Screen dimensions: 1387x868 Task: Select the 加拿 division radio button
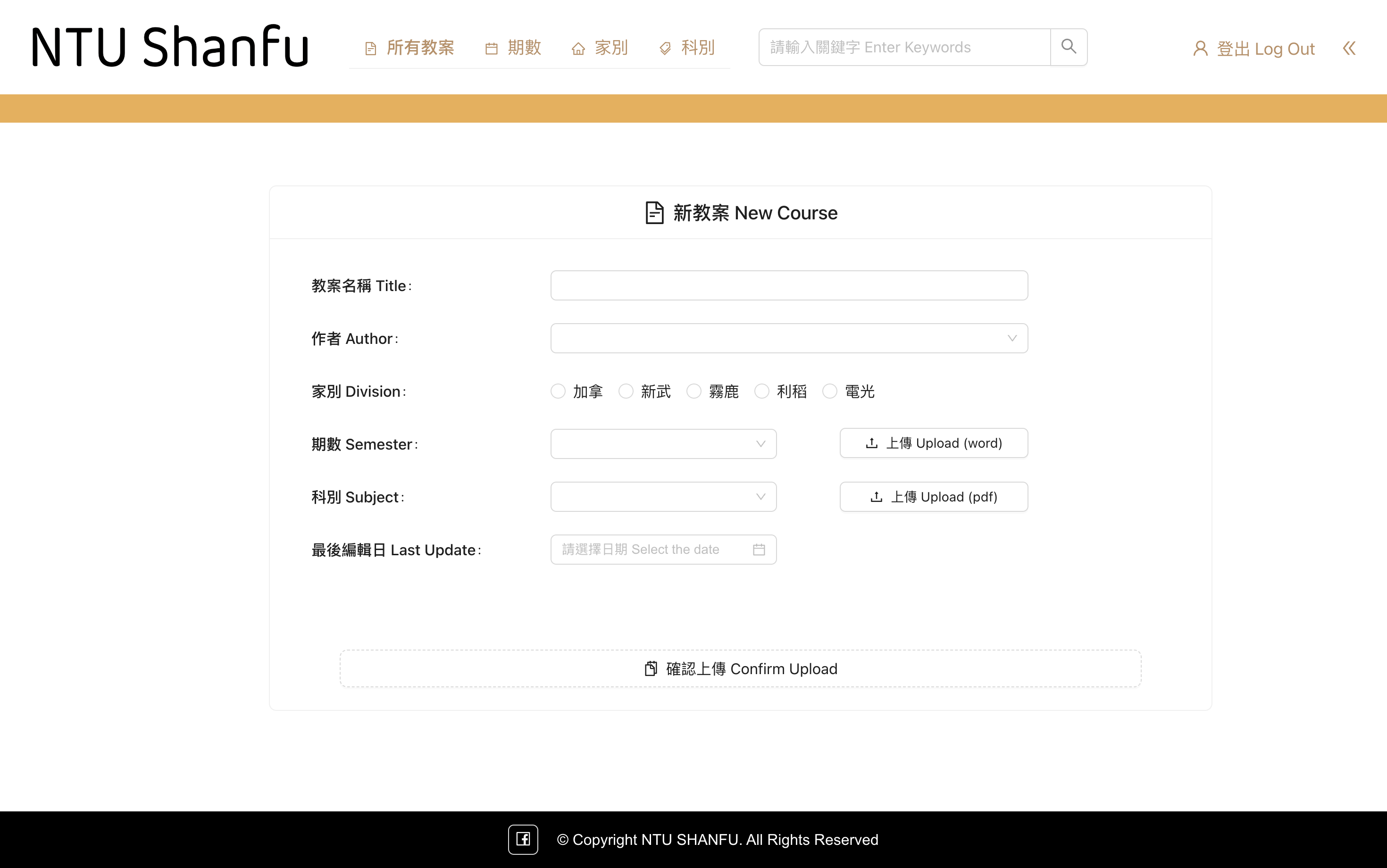[x=558, y=392]
